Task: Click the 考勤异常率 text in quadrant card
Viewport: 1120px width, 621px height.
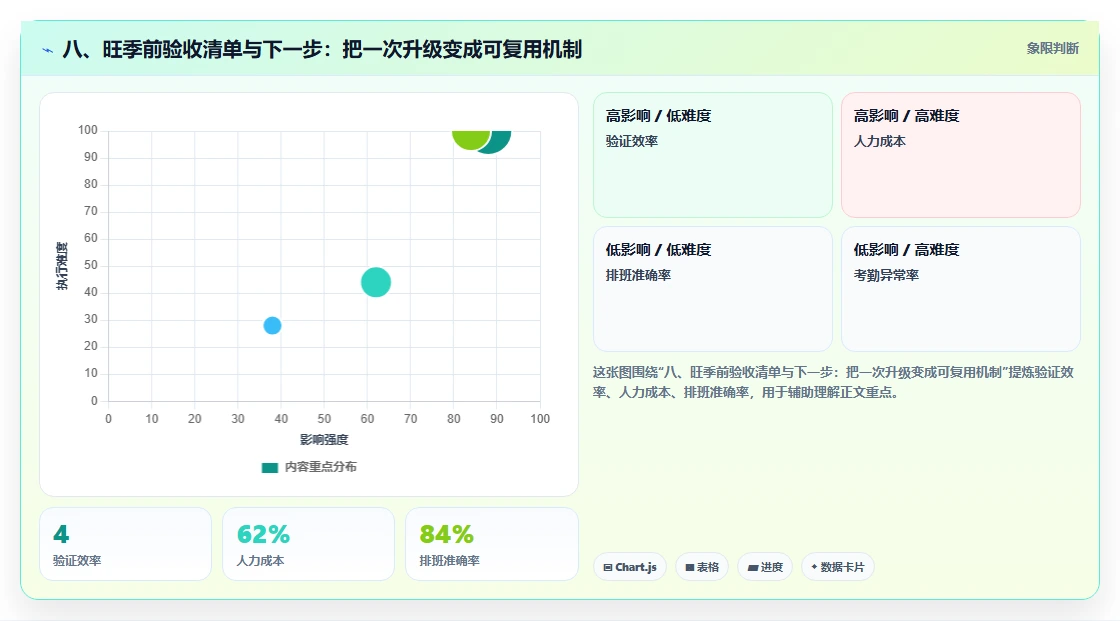Action: [886, 275]
